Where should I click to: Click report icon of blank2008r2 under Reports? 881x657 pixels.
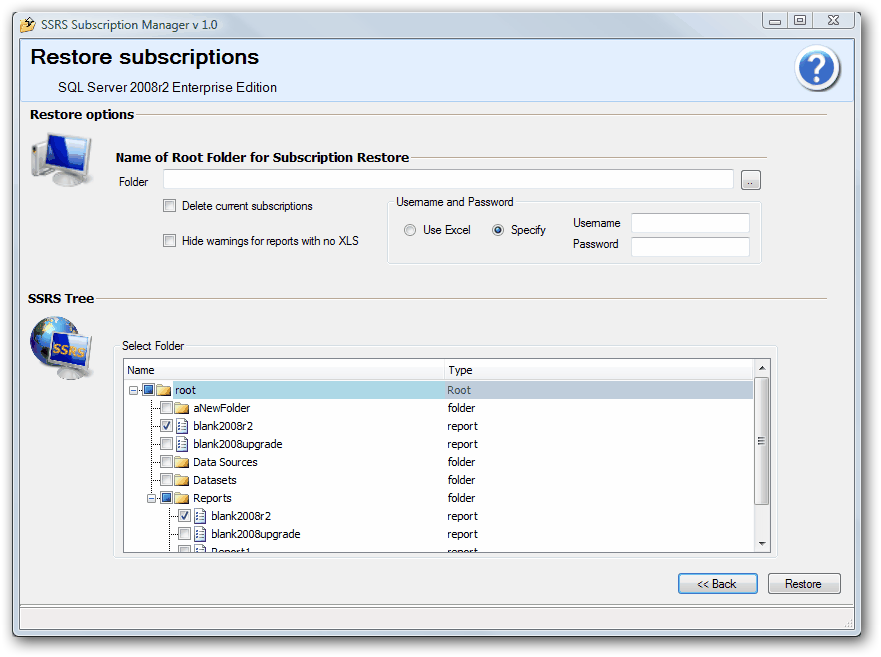[x=200, y=516]
